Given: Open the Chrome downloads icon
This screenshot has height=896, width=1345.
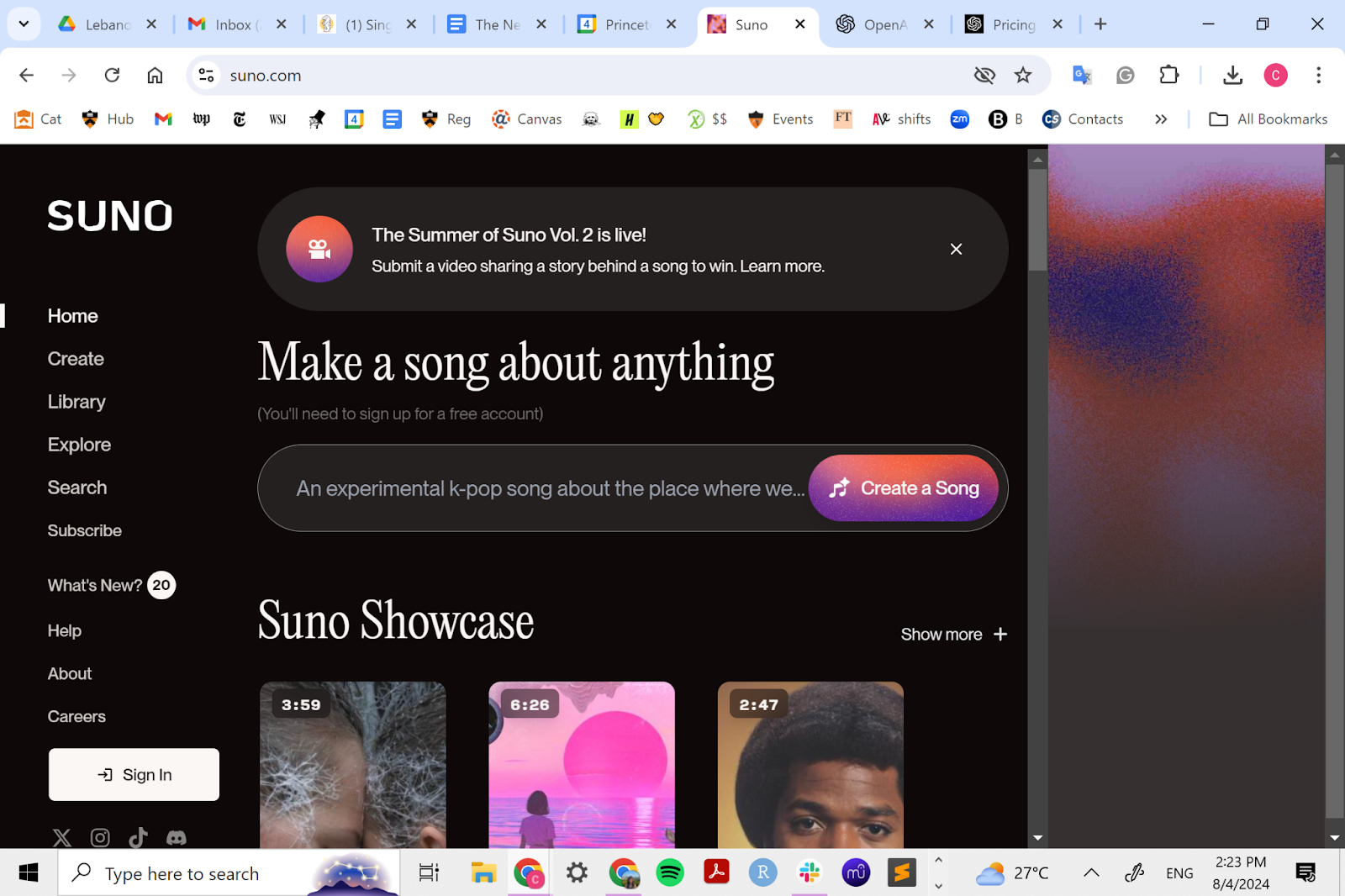Looking at the screenshot, I should [1232, 76].
